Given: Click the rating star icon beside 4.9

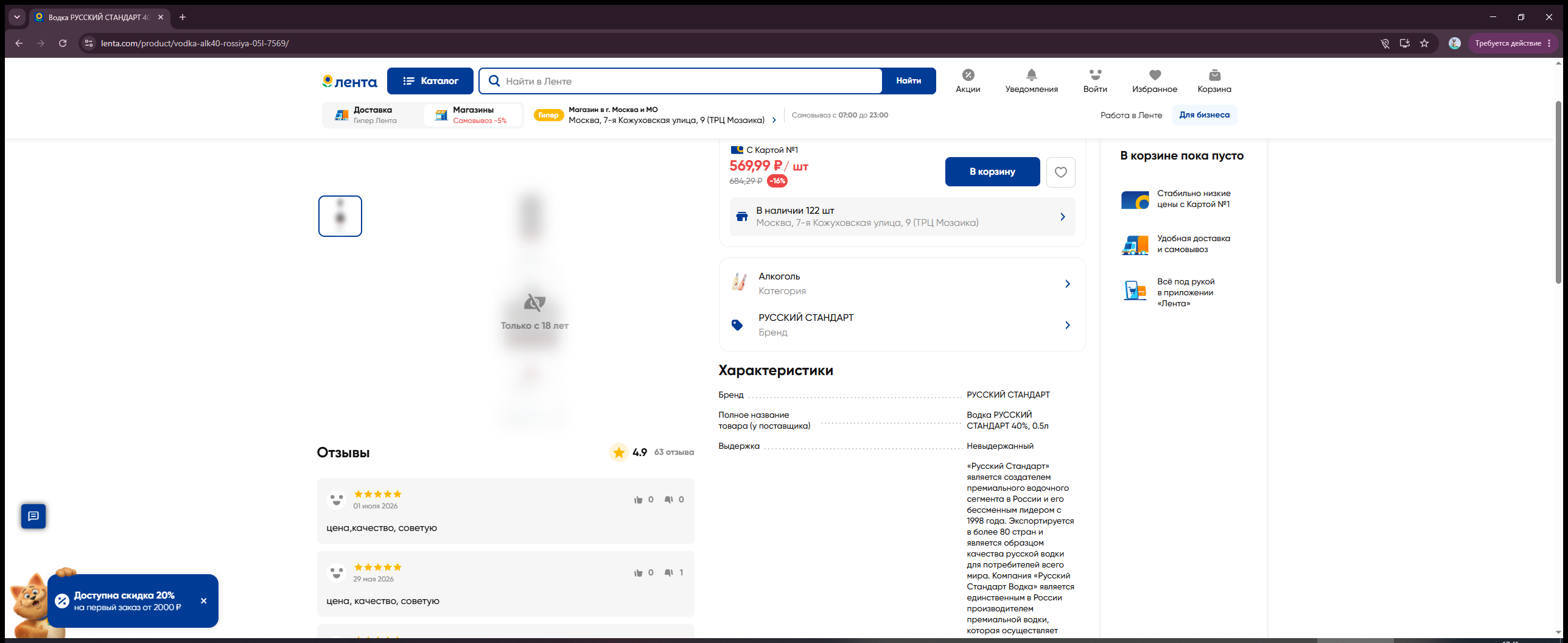Looking at the screenshot, I should [619, 452].
